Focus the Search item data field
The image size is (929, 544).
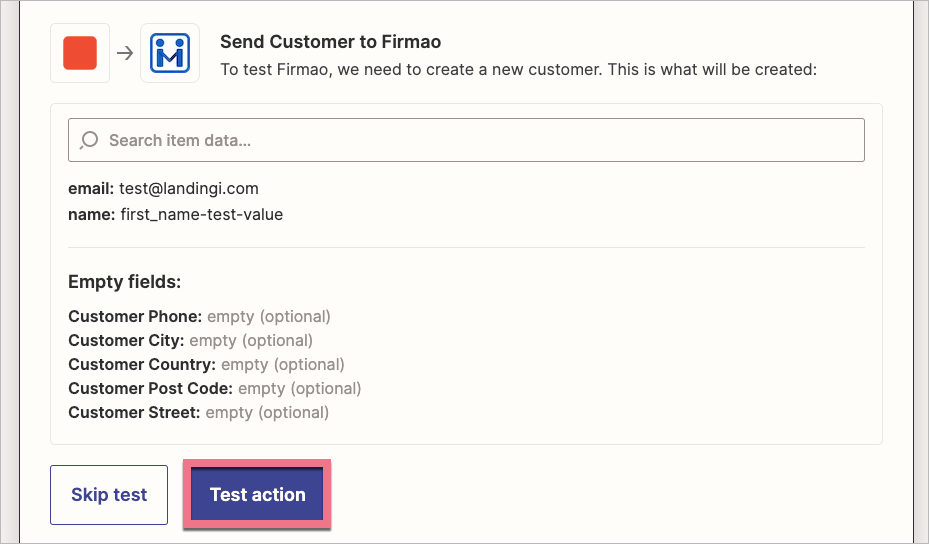coord(480,140)
